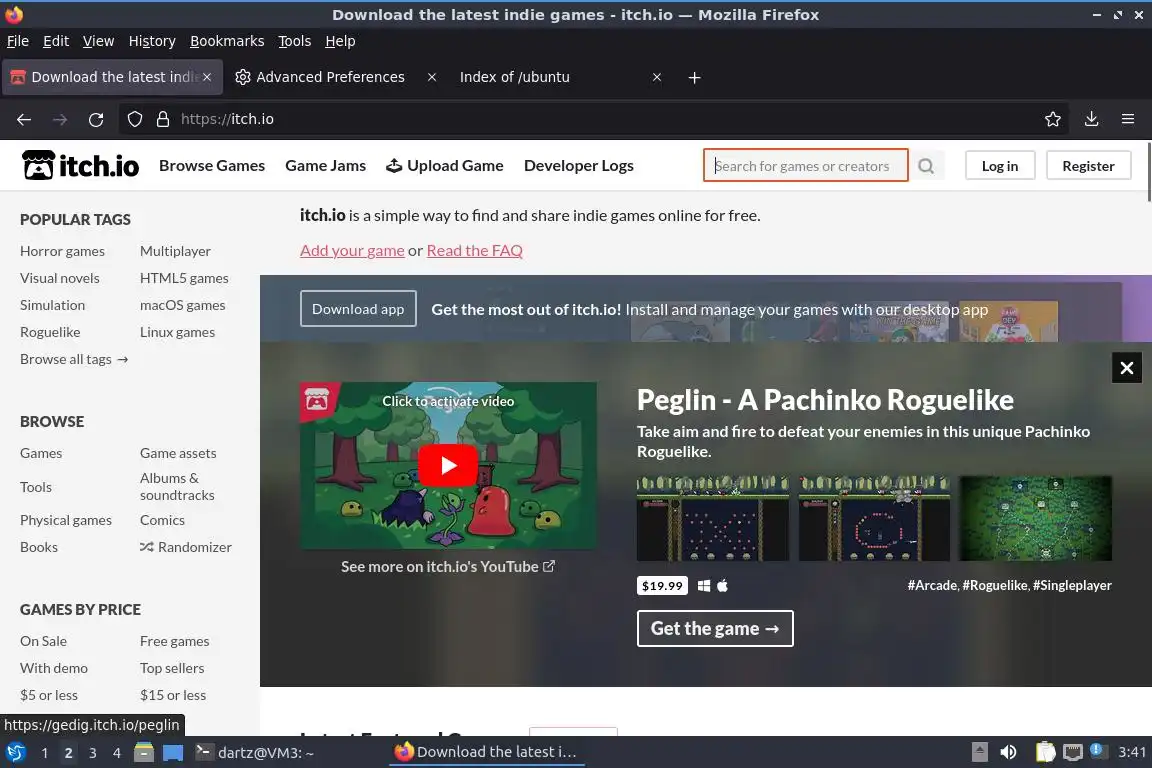This screenshot has height=768, width=1152.
Task: Play the Peglin YouTube video
Action: 448,465
